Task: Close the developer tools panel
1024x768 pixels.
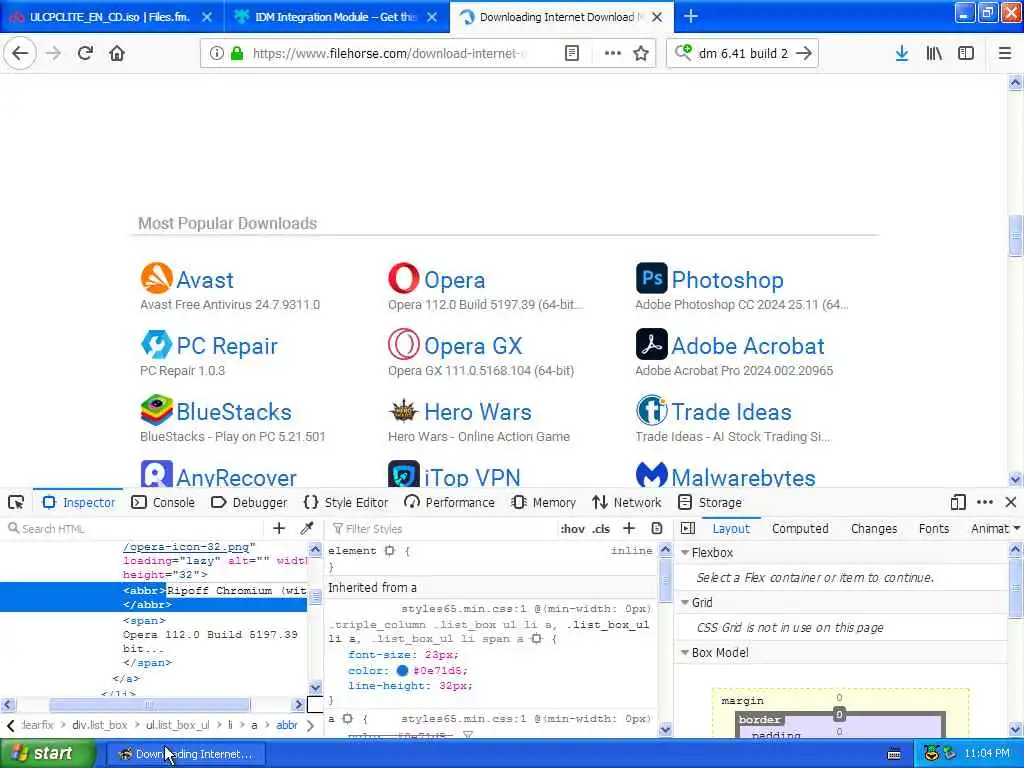Action: tap(1011, 502)
